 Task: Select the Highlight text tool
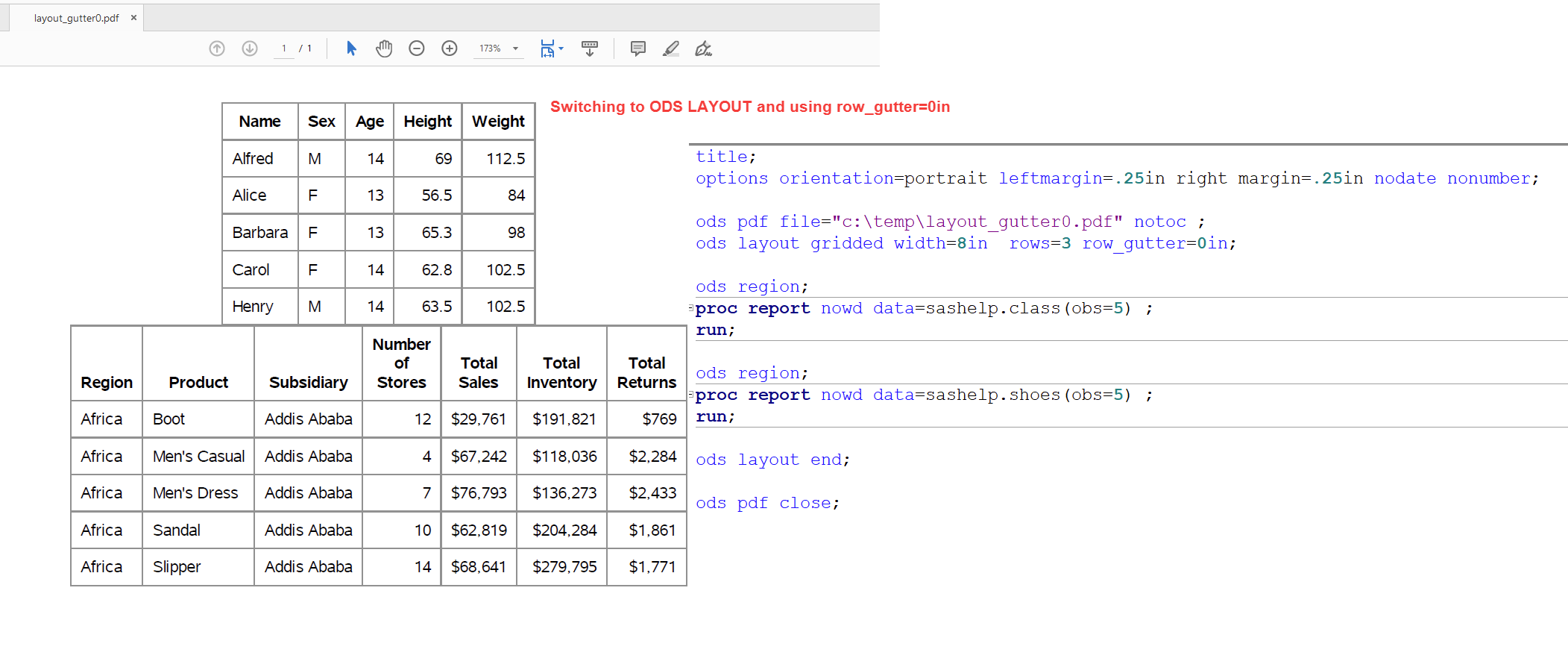670,48
